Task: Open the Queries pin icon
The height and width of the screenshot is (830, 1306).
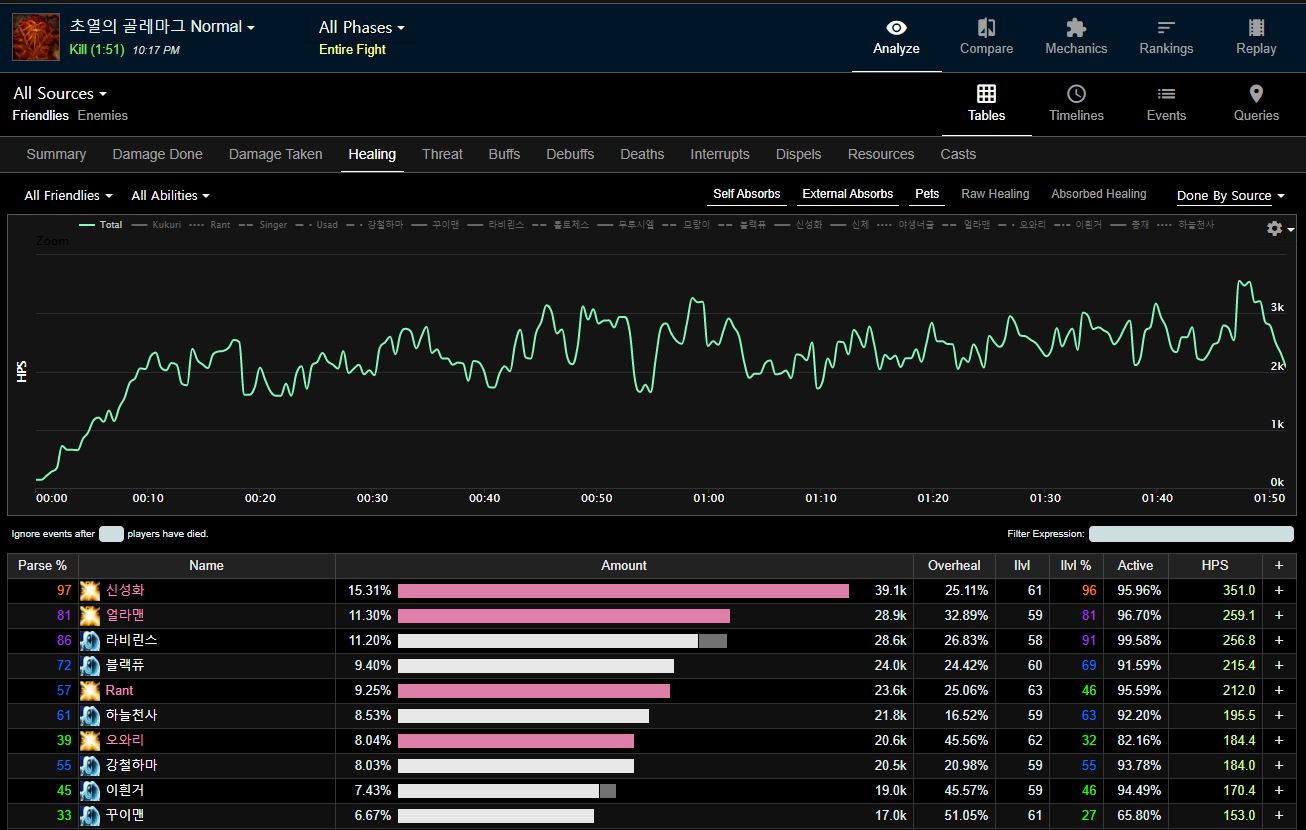Action: point(1256,94)
